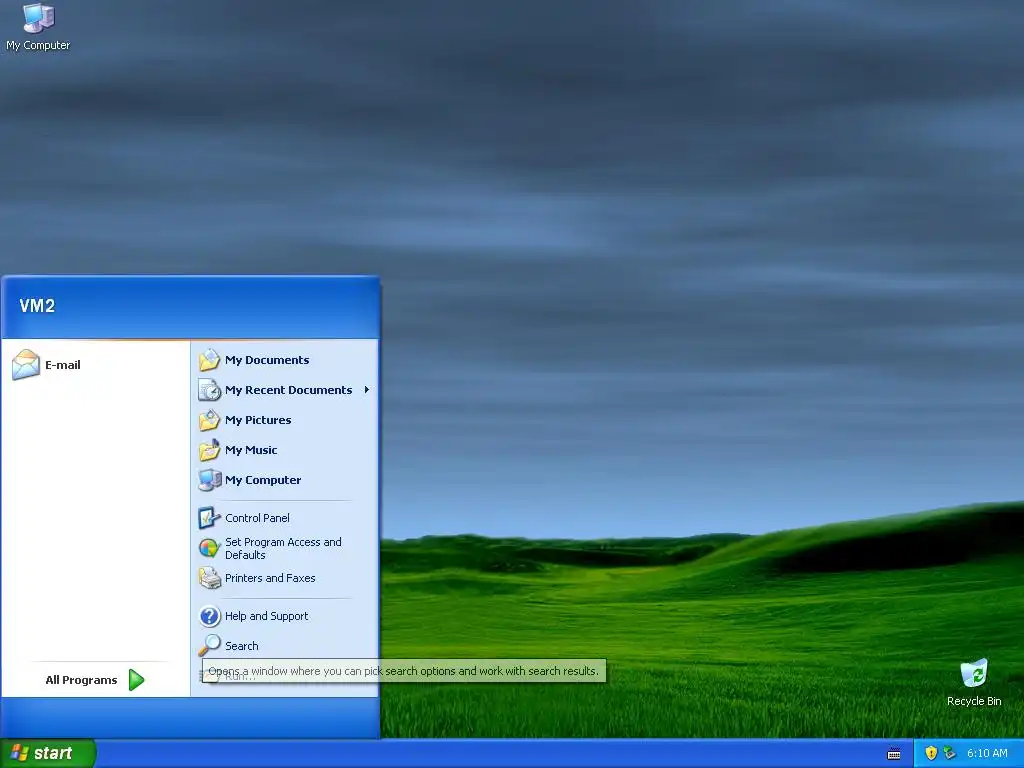This screenshot has height=768, width=1024.
Task: Open Search from Start menu
Action: (x=285, y=645)
